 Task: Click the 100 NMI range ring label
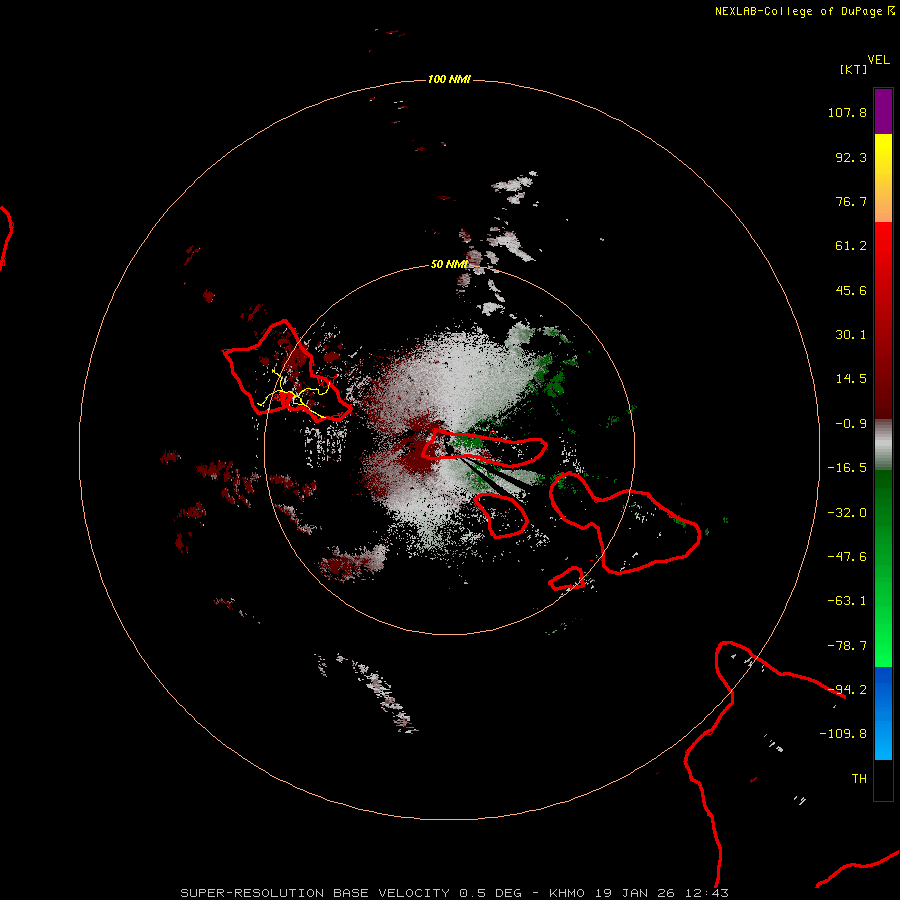[449, 79]
